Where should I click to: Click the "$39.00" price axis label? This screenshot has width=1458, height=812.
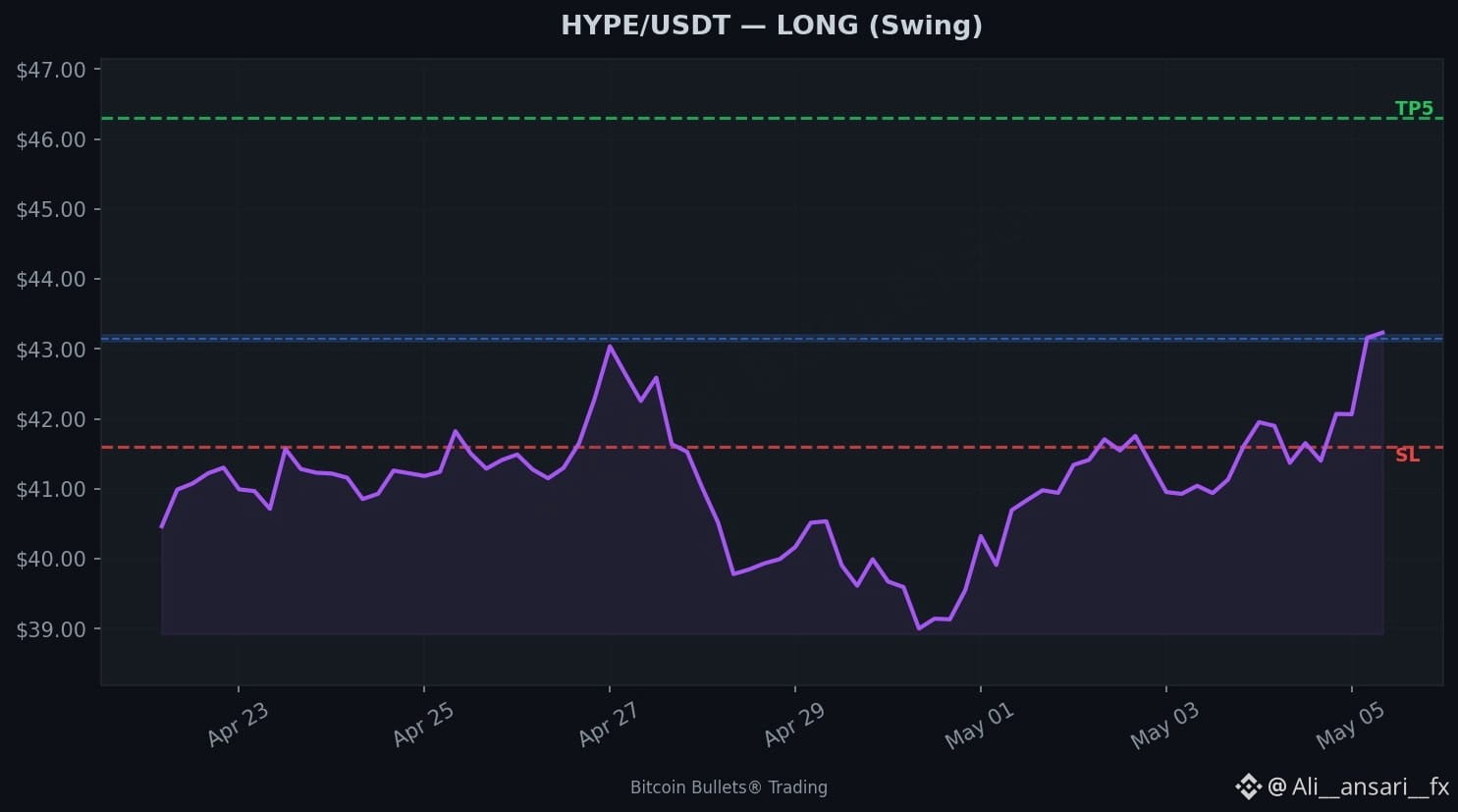(51, 629)
